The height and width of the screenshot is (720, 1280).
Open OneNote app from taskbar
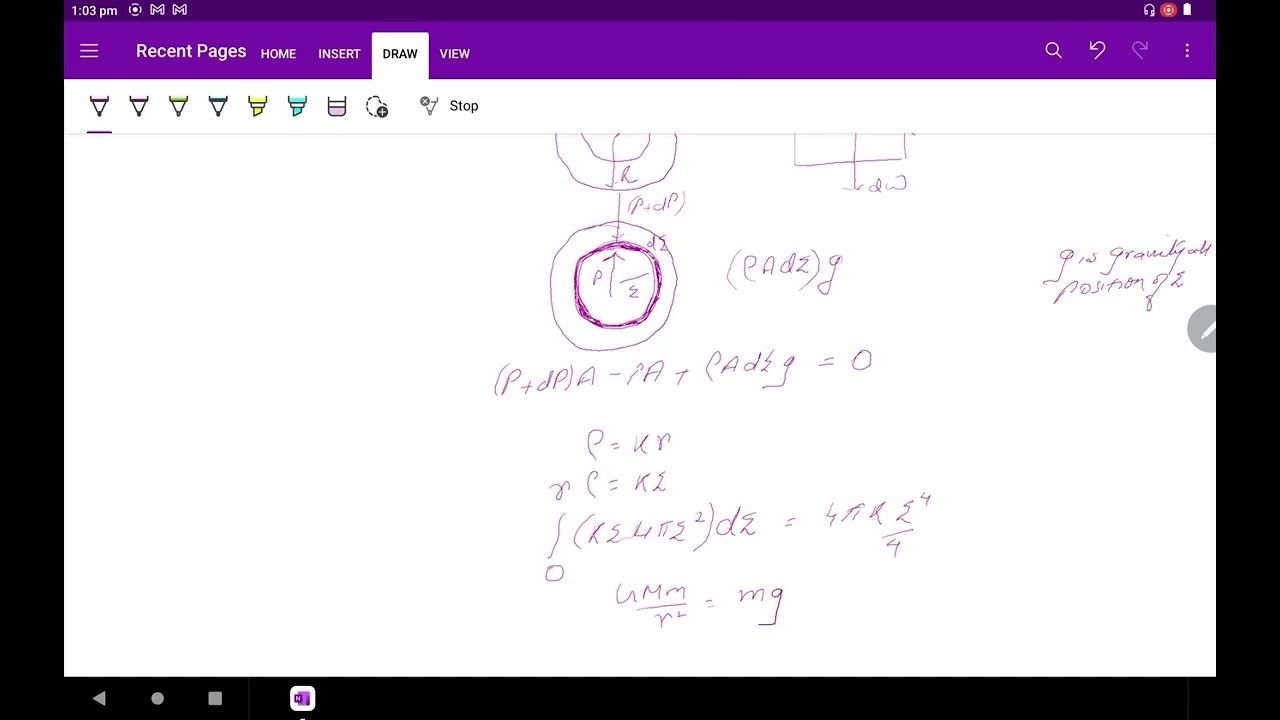pos(302,698)
